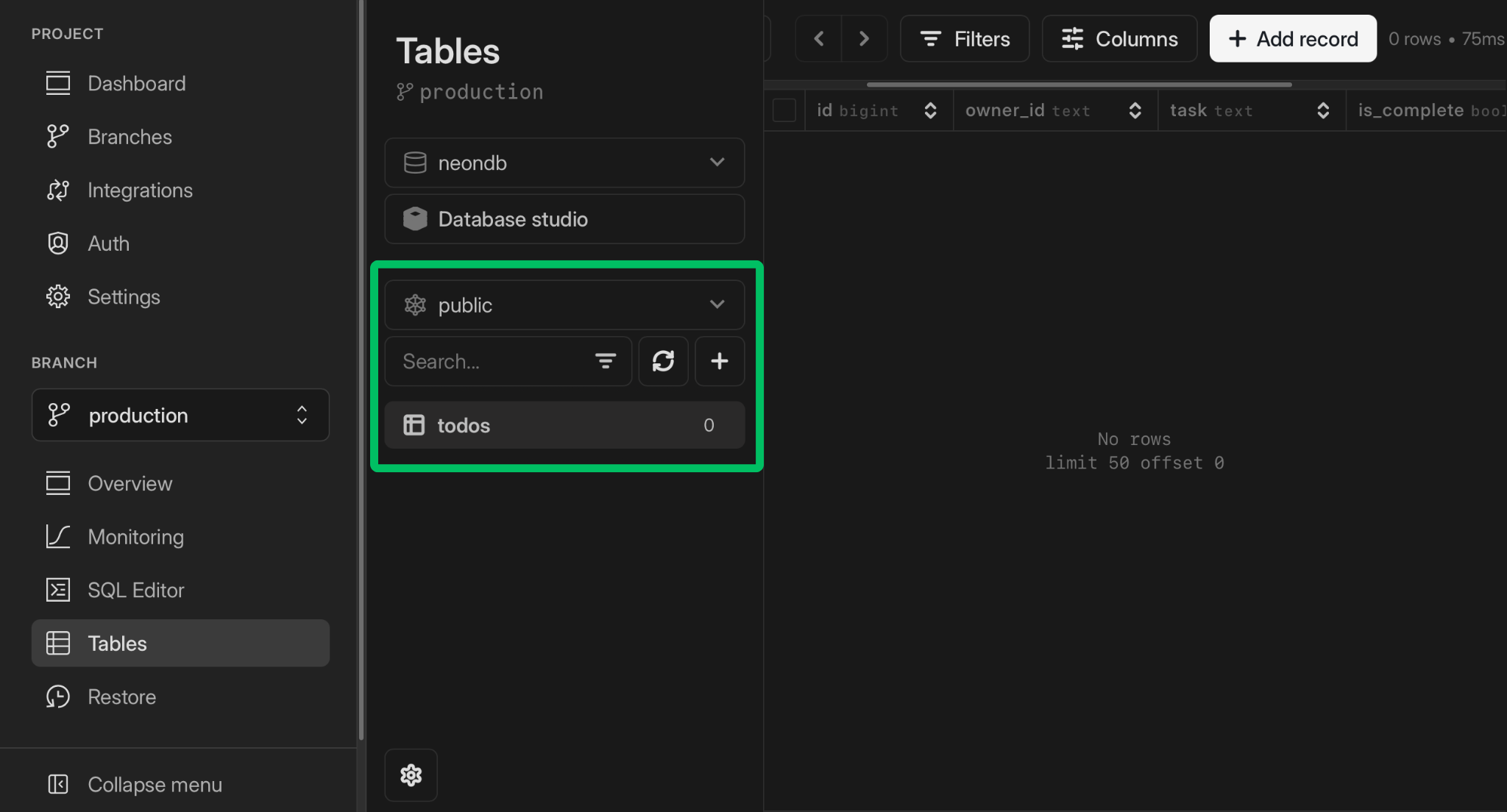Open the Auth section
Viewport: 1507px width, 812px height.
pyautogui.click(x=108, y=243)
